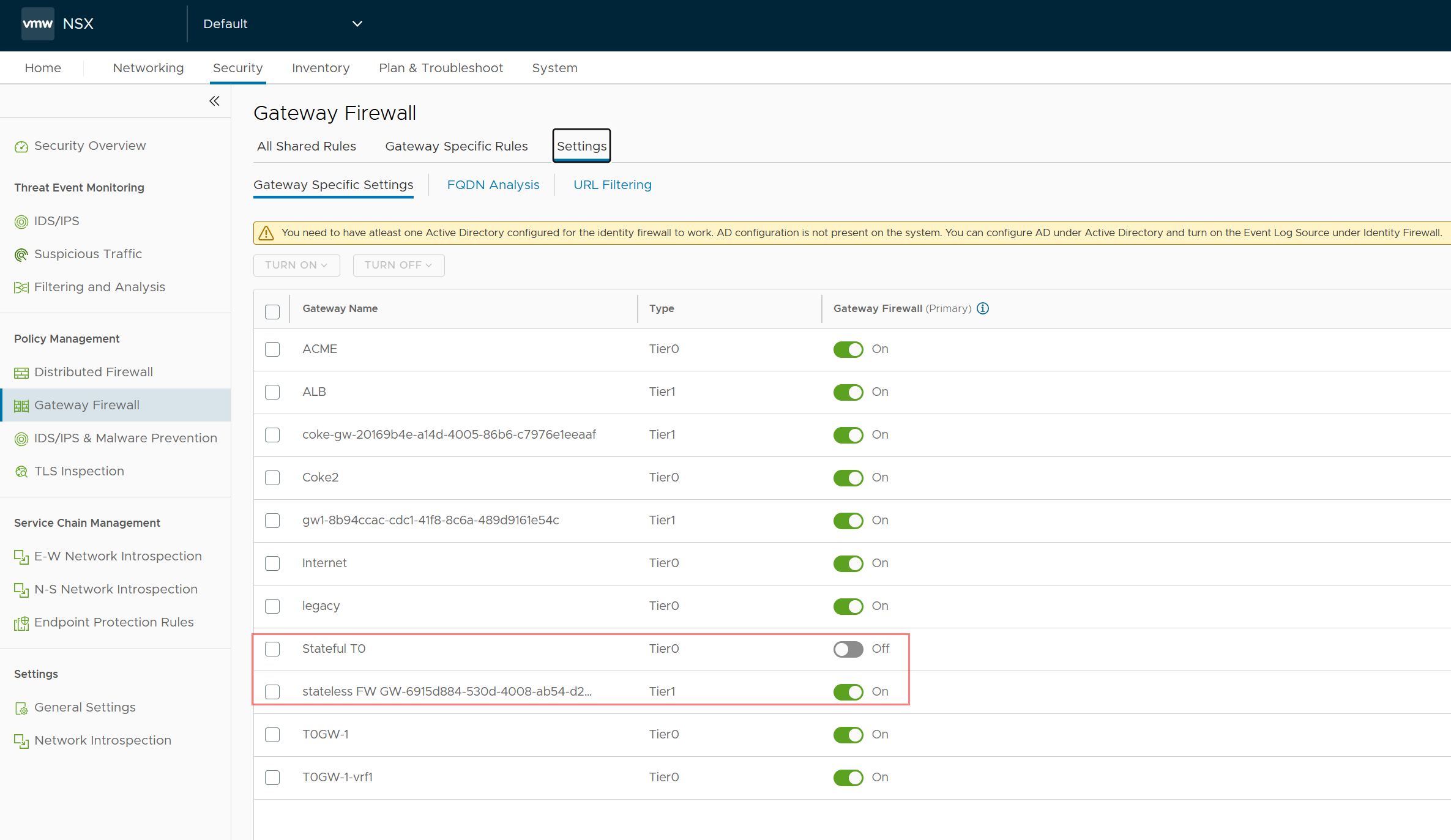Click the vmw NSX logo
The height and width of the screenshot is (840, 1451).
pos(58,24)
